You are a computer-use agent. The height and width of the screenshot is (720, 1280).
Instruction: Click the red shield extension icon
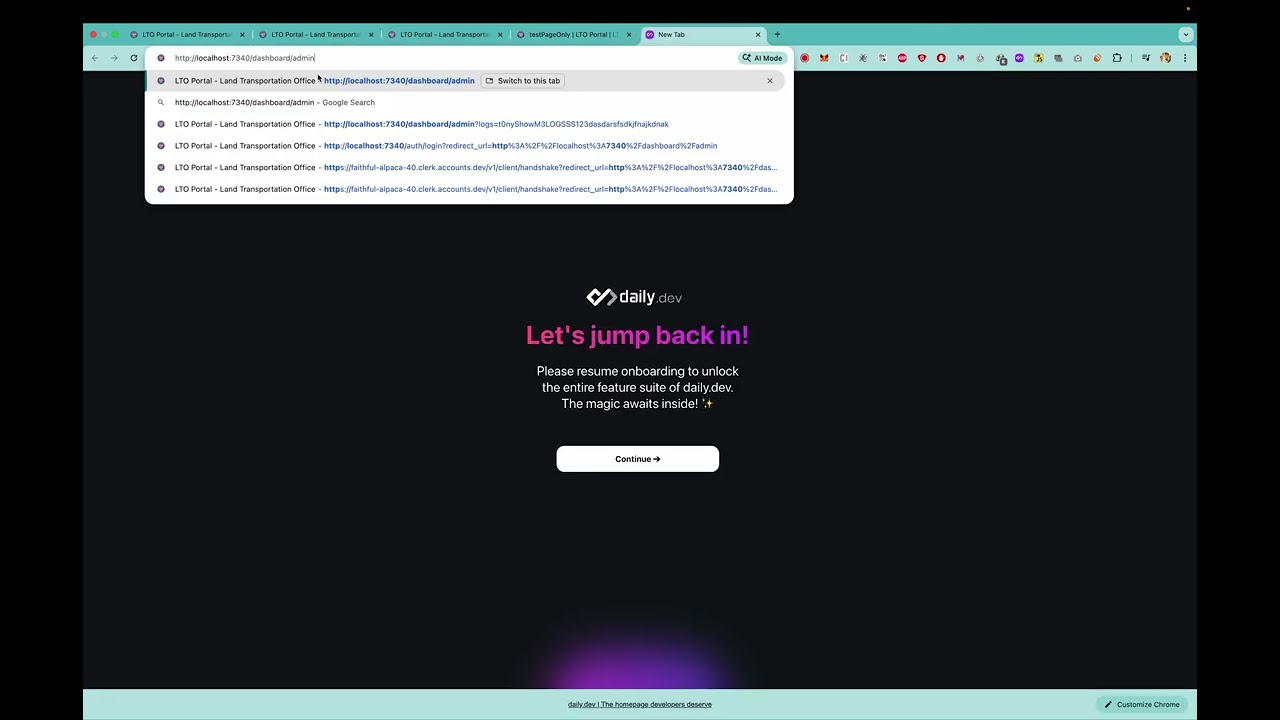[922, 58]
